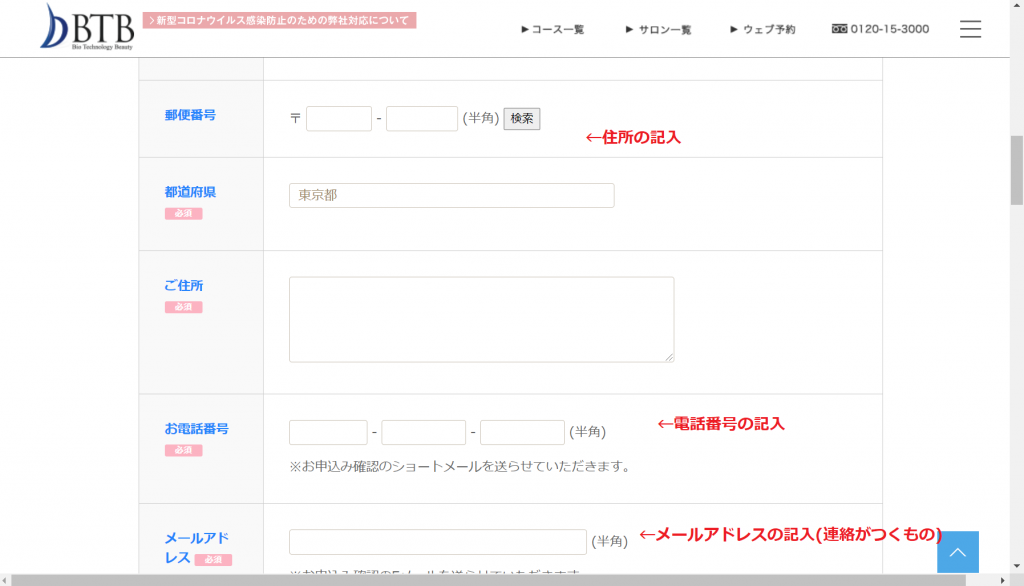Focus the second postal code field
1024x586 pixels.
tap(421, 118)
